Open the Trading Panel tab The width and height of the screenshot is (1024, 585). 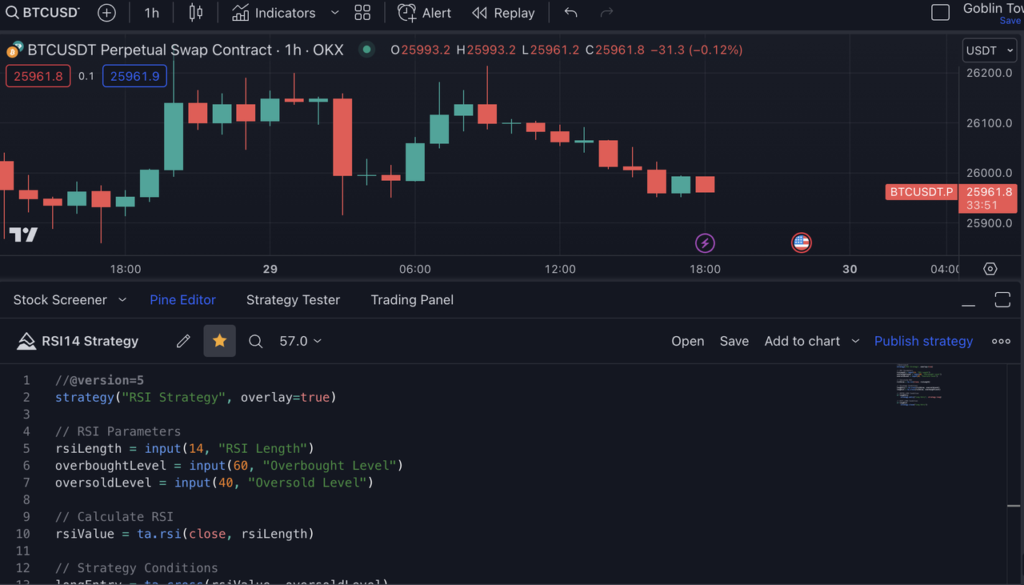click(x=411, y=300)
